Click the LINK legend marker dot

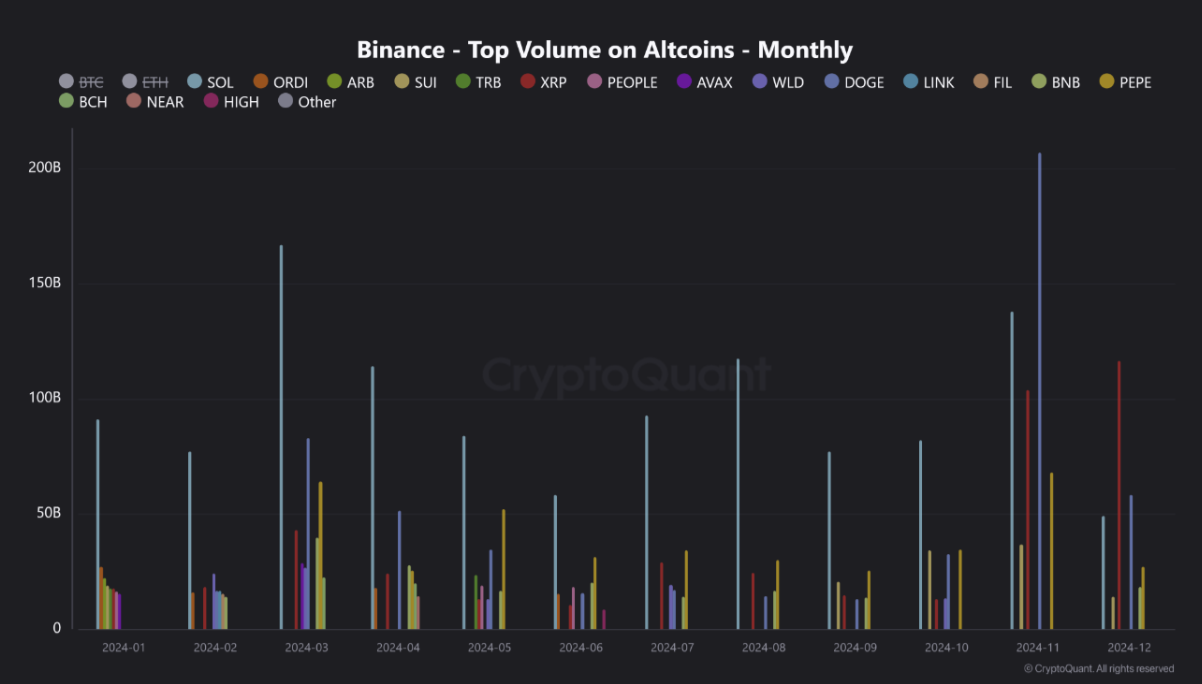point(910,82)
